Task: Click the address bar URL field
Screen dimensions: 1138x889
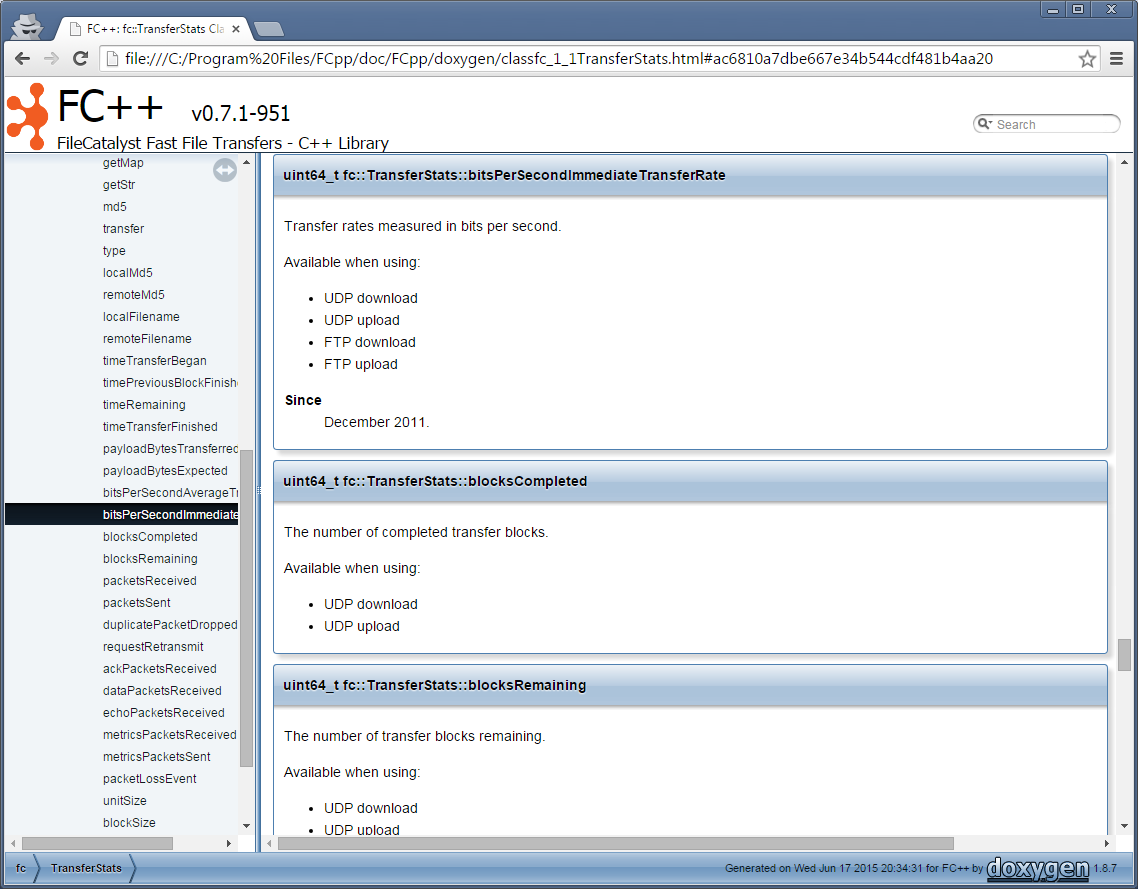Action: 590,59
